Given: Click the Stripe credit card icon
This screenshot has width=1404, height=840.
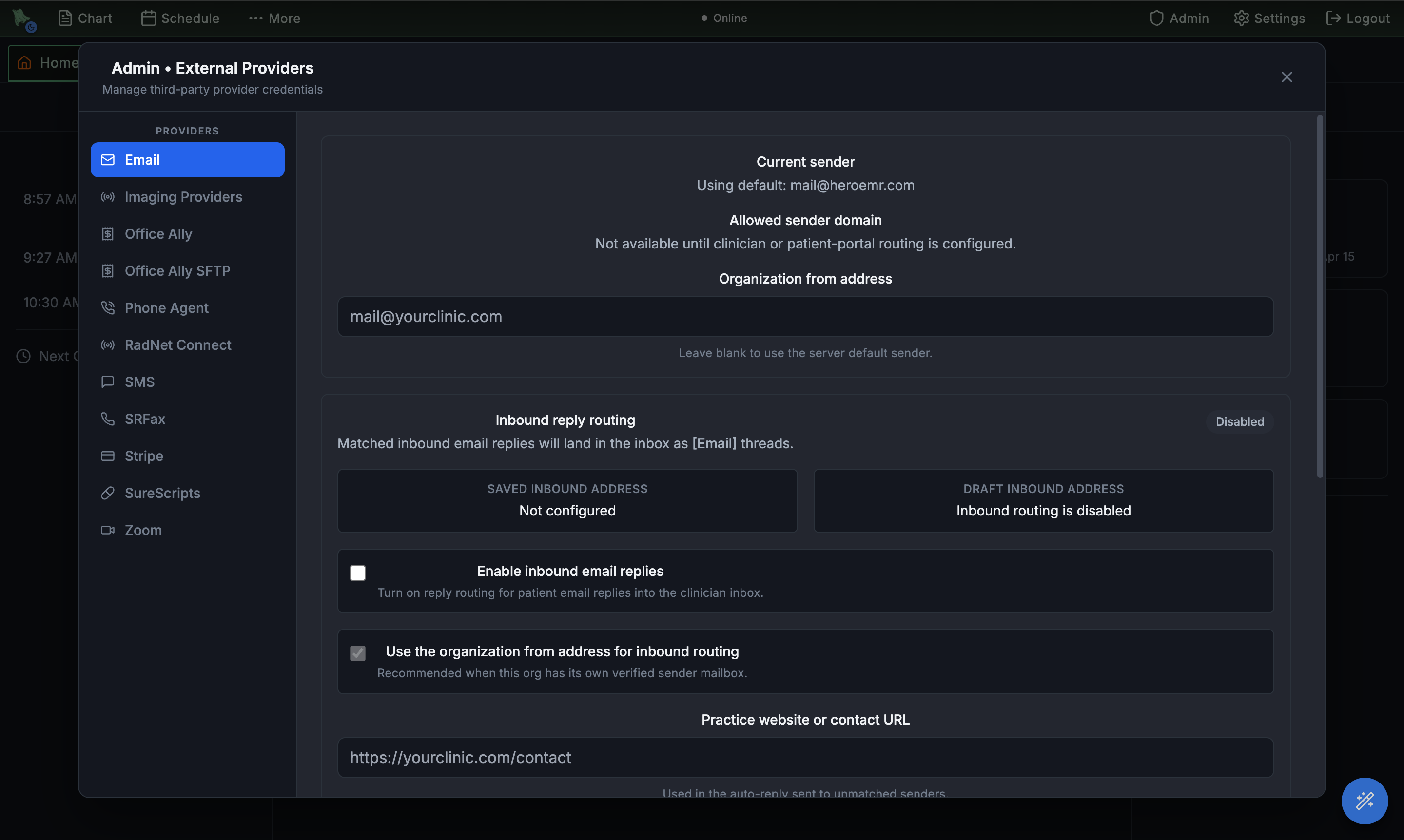Looking at the screenshot, I should tap(108, 456).
